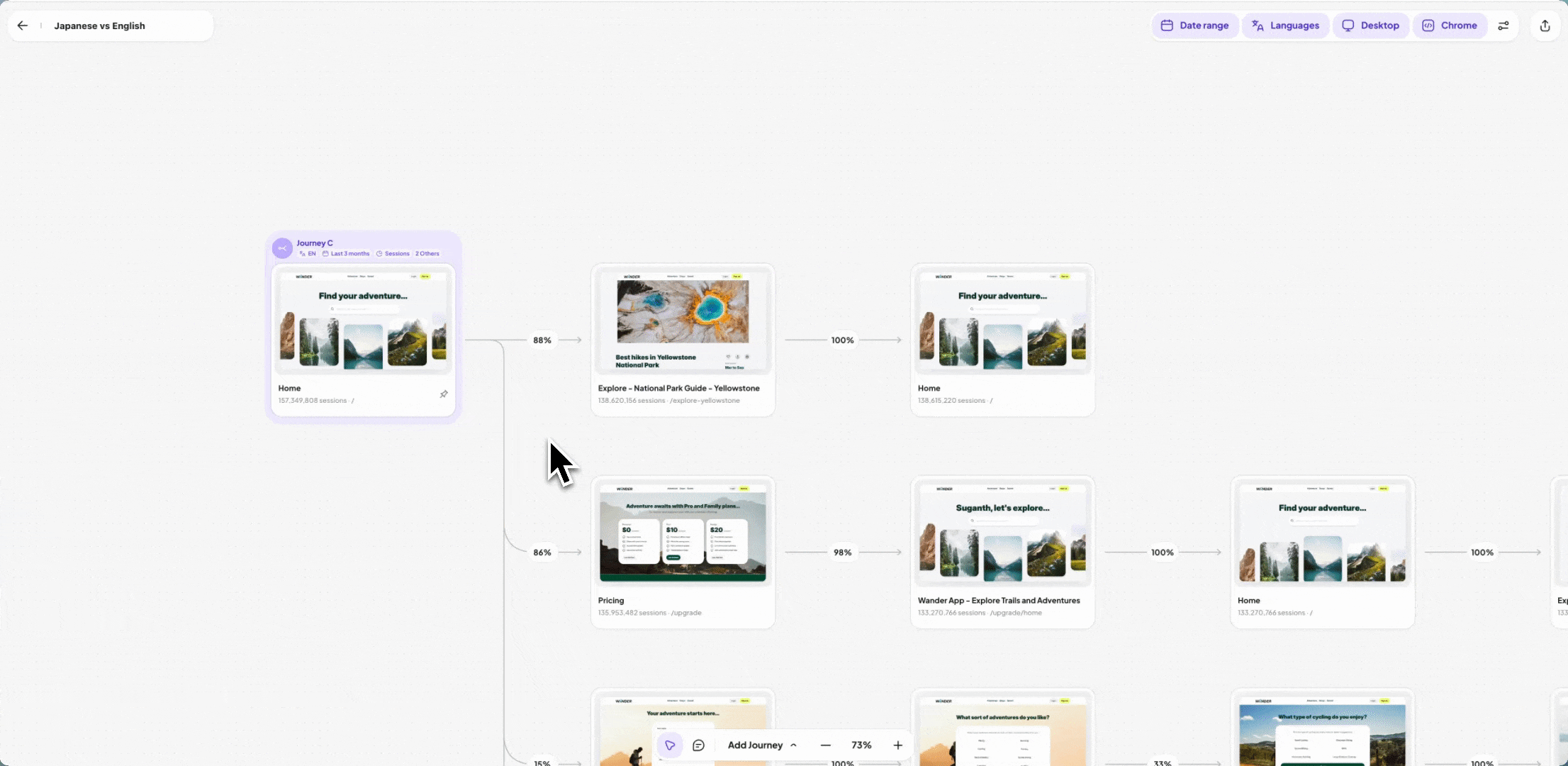The image size is (1568, 766).
Task: Open the Date range filter
Action: coord(1195,26)
